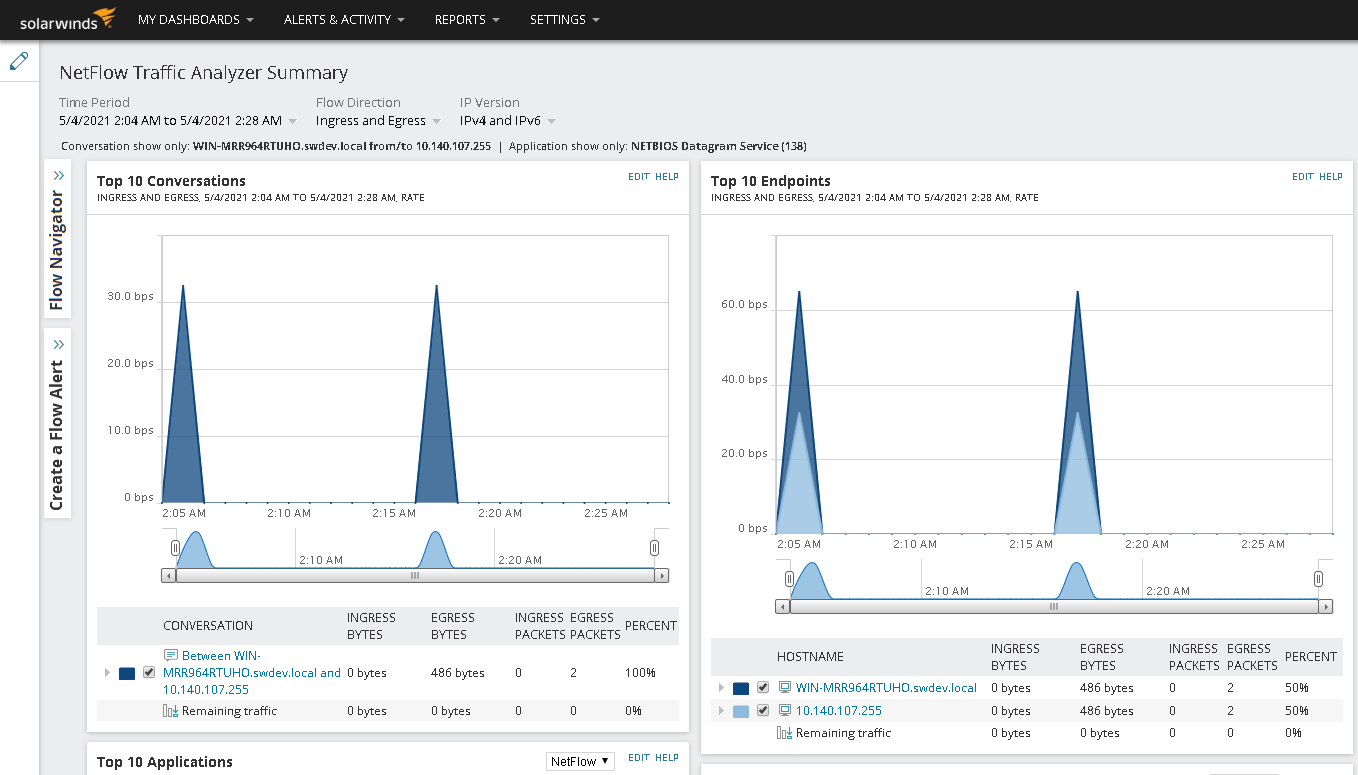The image size is (1358, 775).
Task: Expand the WIN-MRR964RTUHO.swdev.local endpoint row
Action: pyautogui.click(x=721, y=687)
